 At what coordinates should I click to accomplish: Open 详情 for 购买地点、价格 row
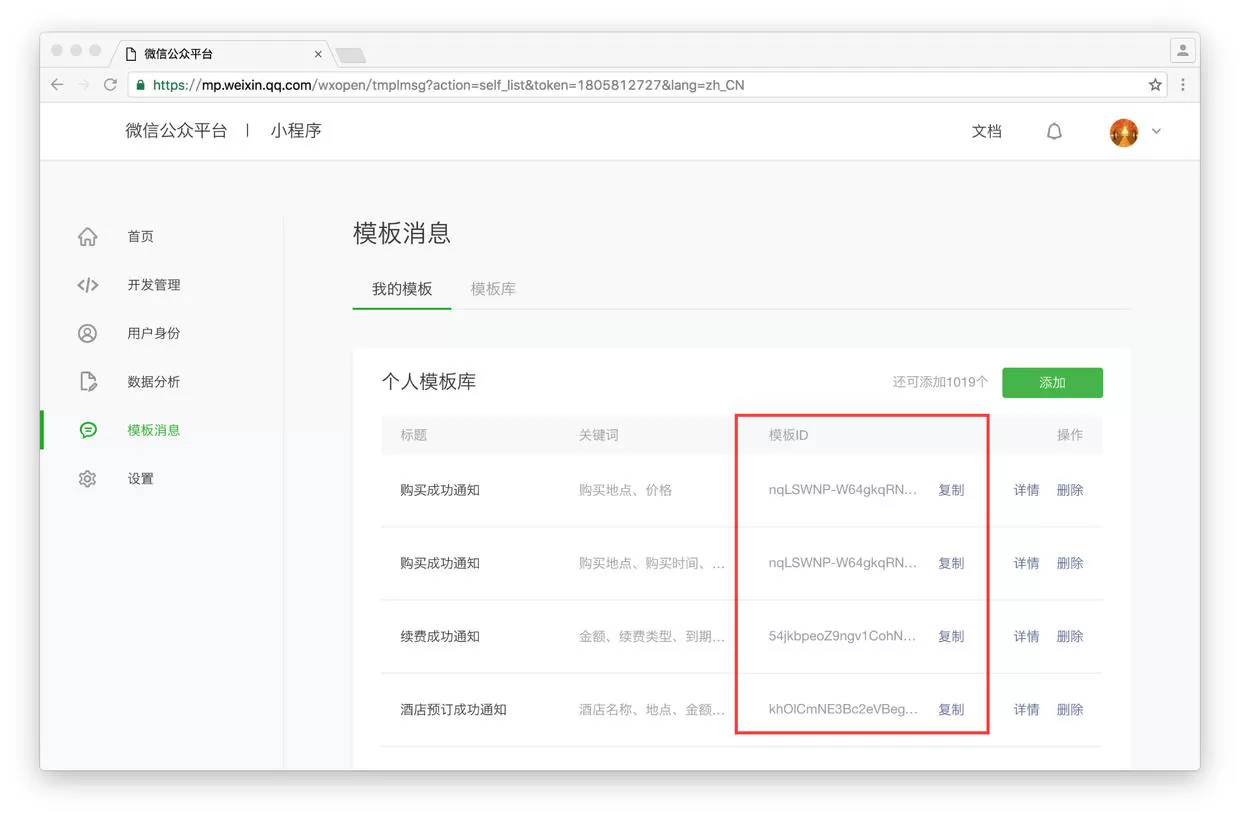pos(1027,490)
